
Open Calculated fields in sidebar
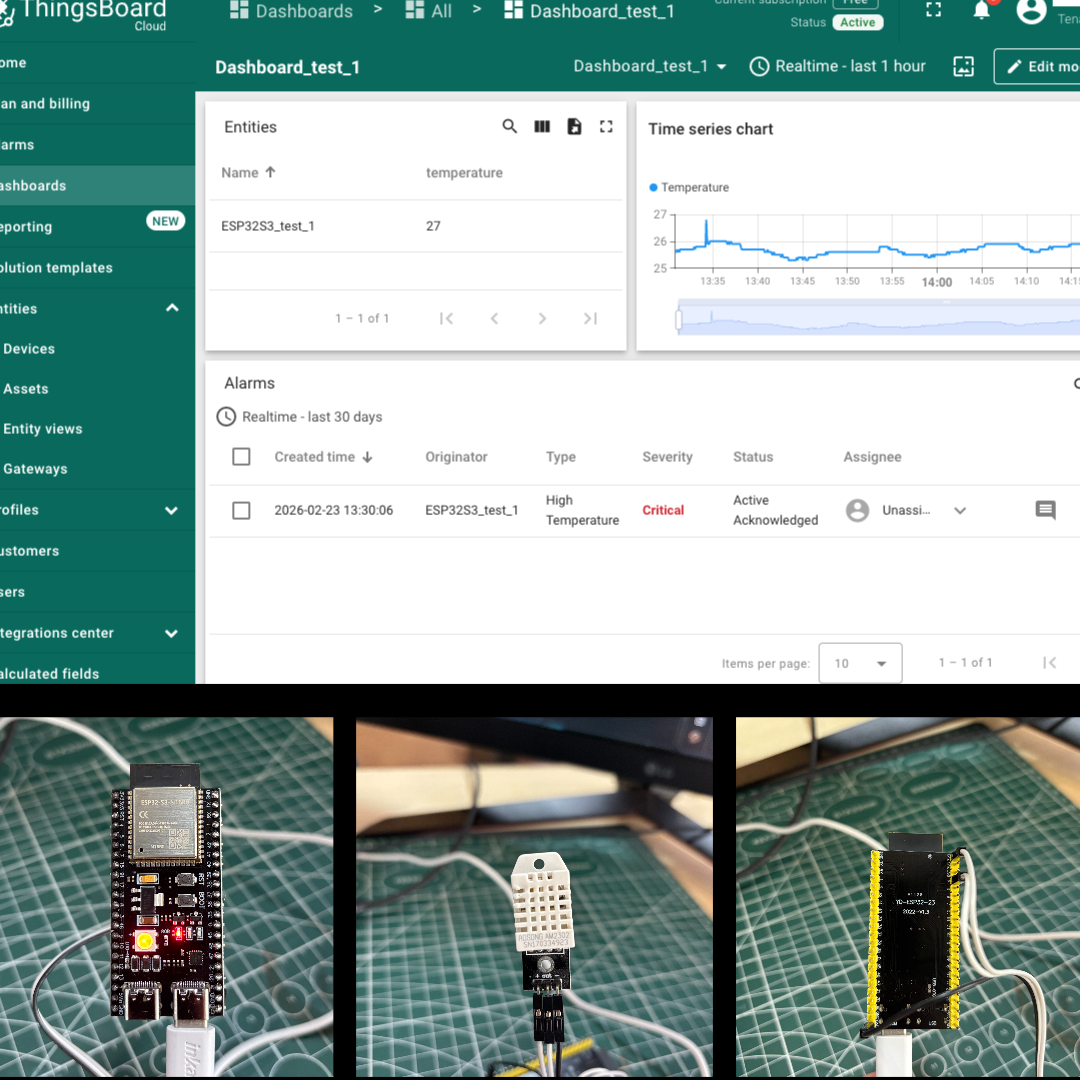point(97,672)
